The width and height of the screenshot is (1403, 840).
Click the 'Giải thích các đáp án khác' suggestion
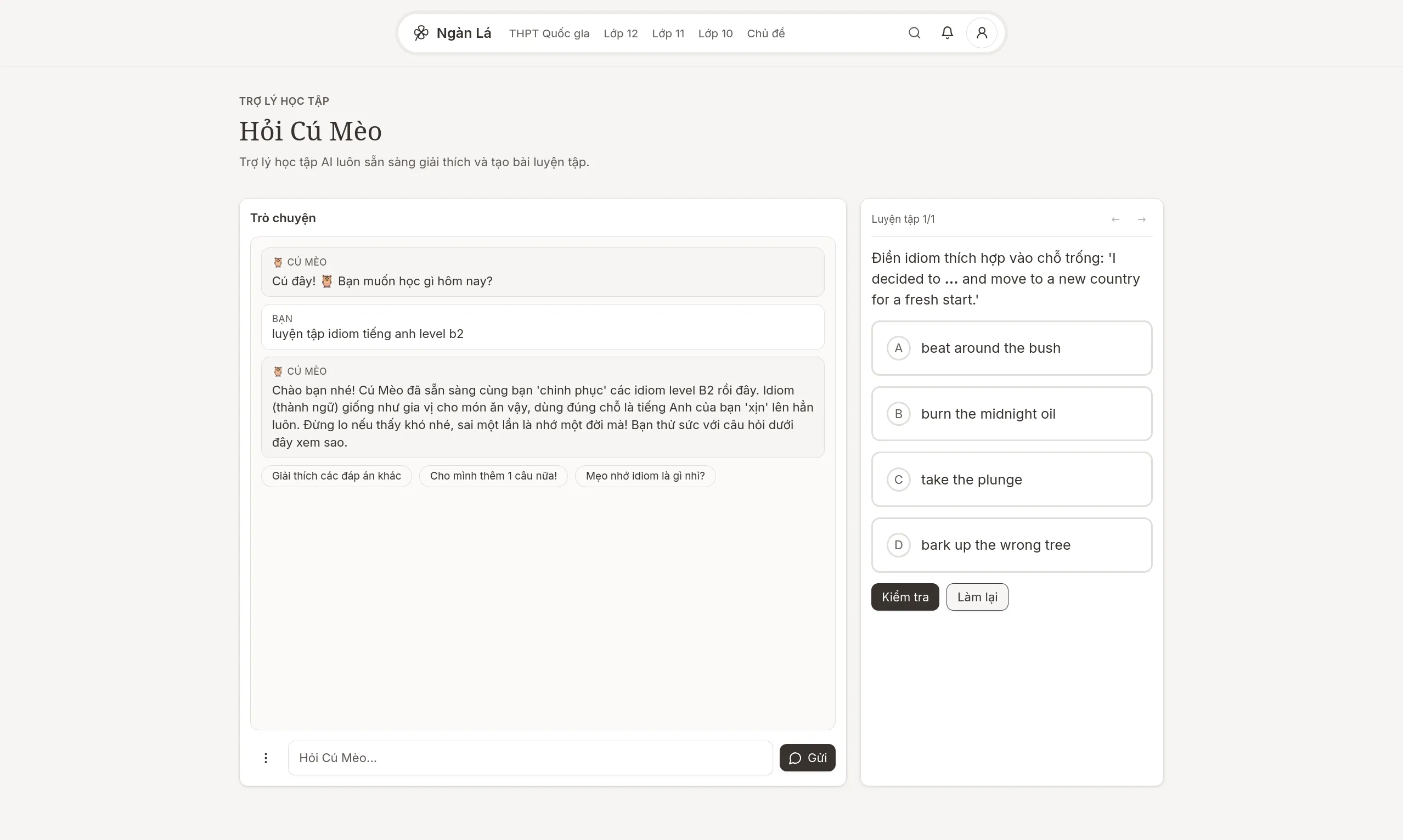(336, 476)
